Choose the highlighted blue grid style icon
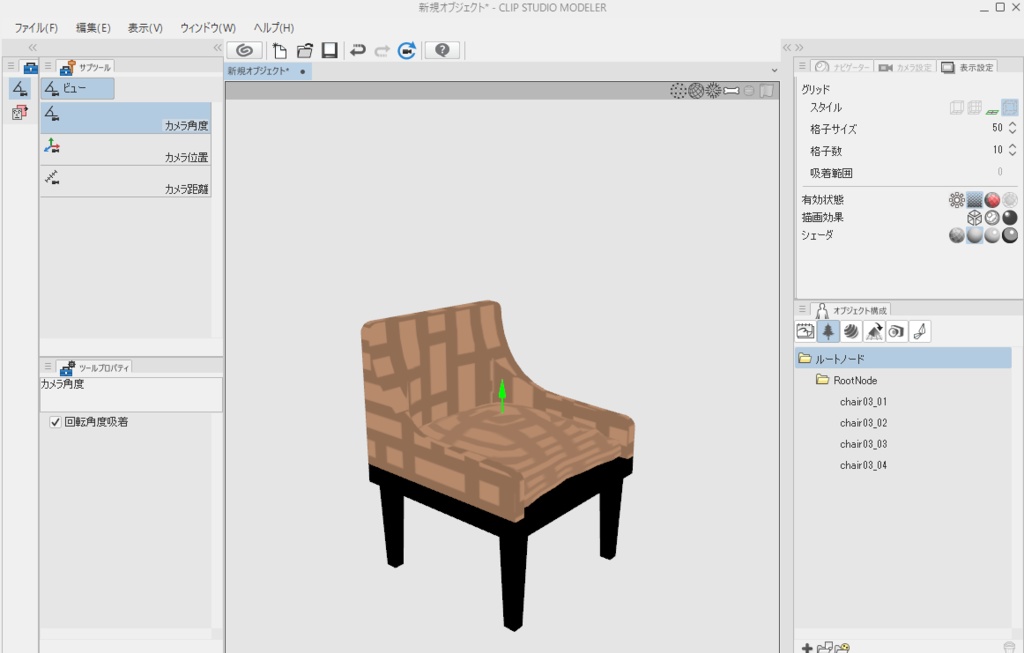This screenshot has width=1024, height=653. pyautogui.click(x=1010, y=108)
